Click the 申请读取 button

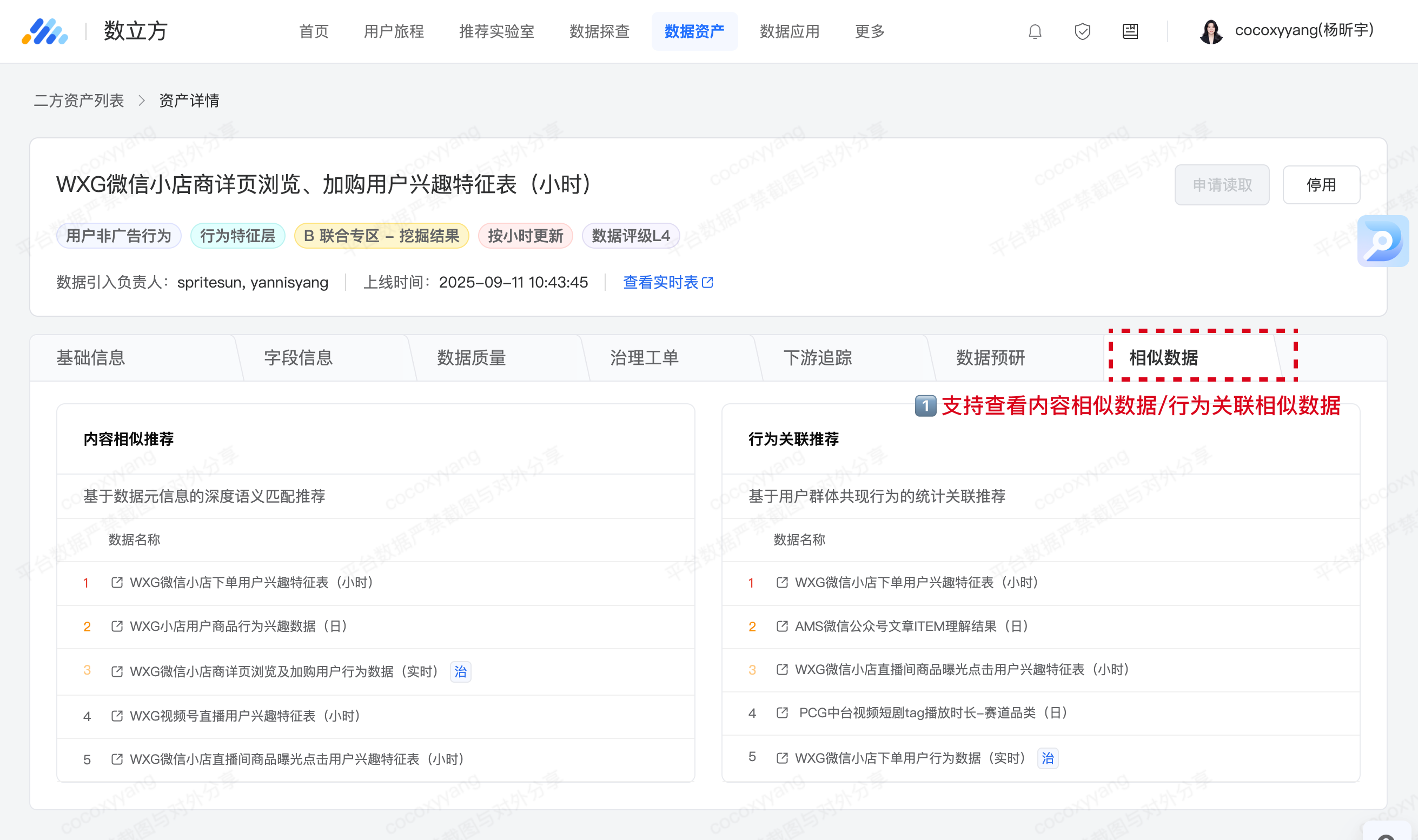[x=1222, y=185]
